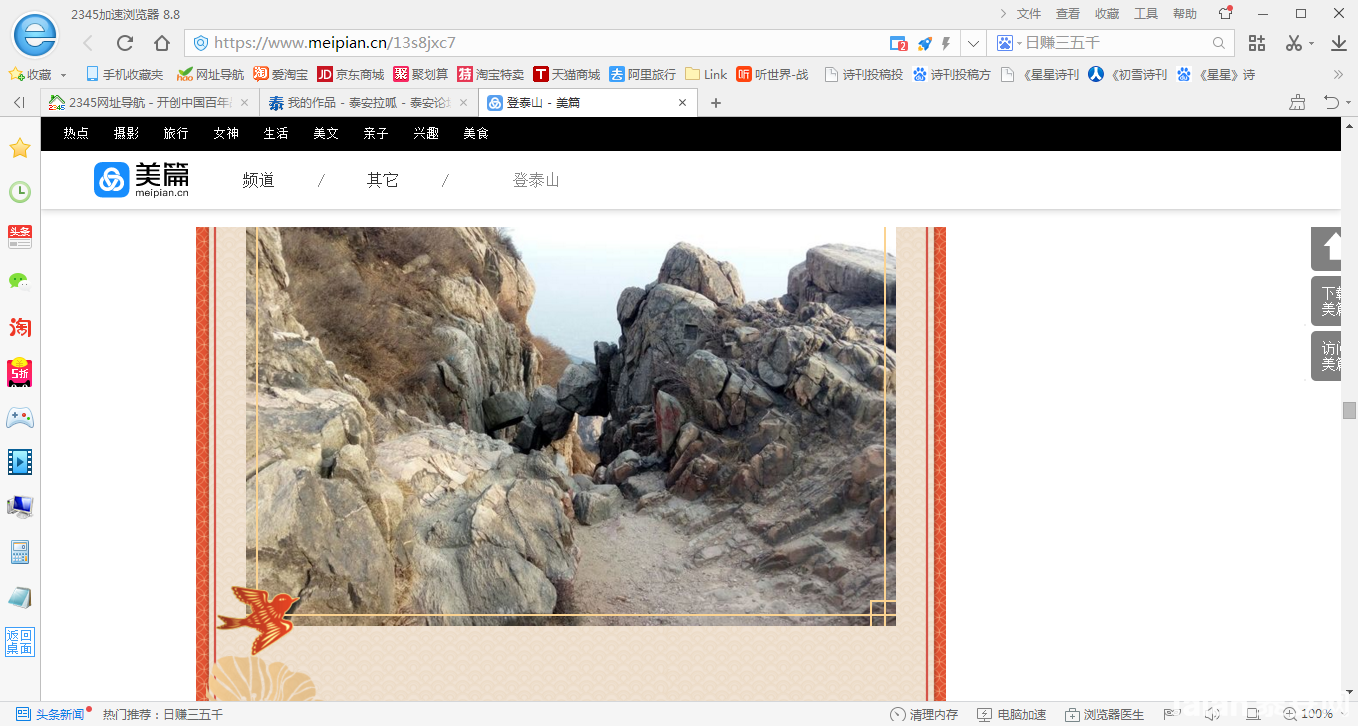The width and height of the screenshot is (1358, 726).
Task: Click the 其它 breadcrumb link
Action: pyautogui.click(x=382, y=180)
